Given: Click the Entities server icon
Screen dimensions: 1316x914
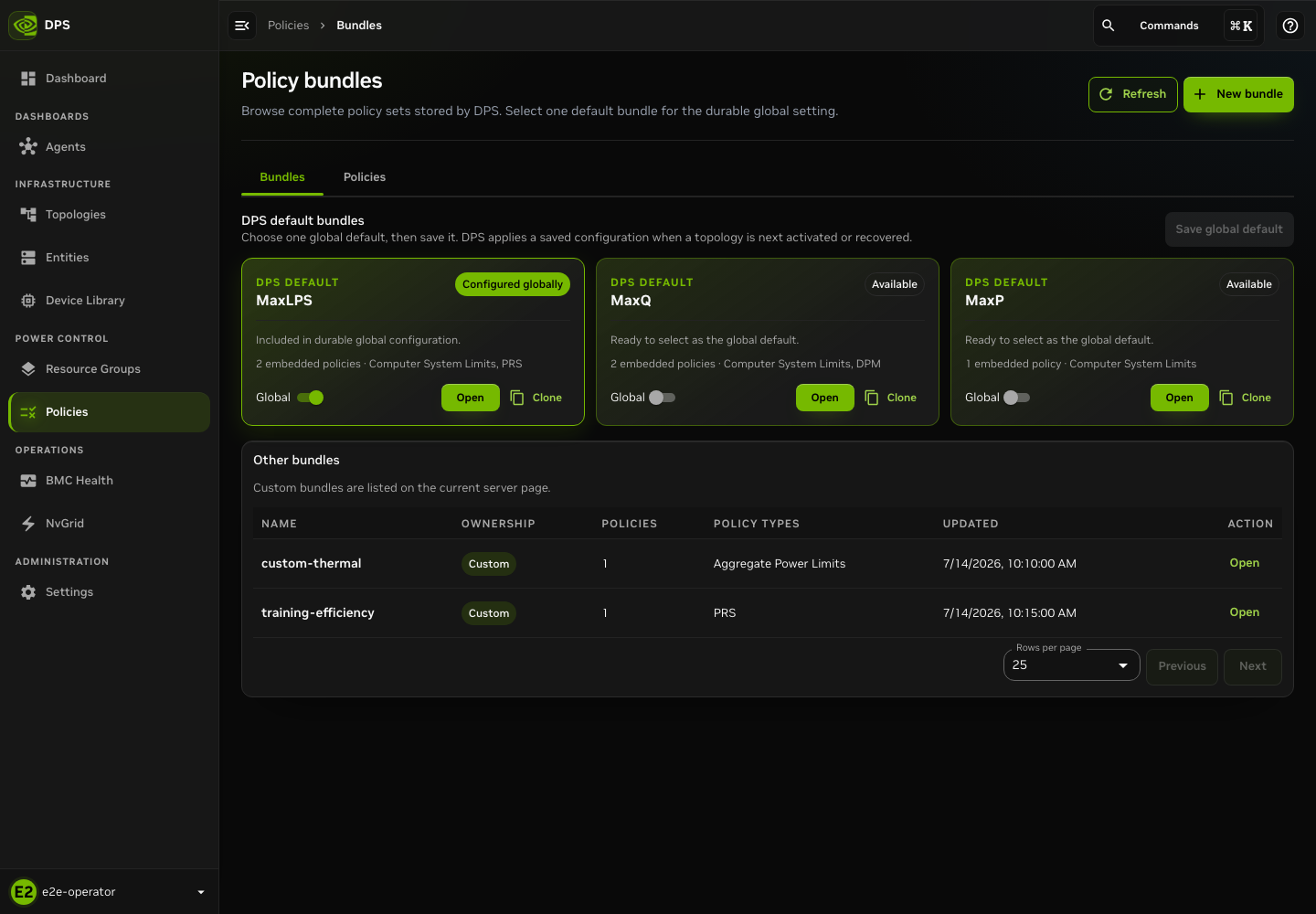Looking at the screenshot, I should (28, 258).
